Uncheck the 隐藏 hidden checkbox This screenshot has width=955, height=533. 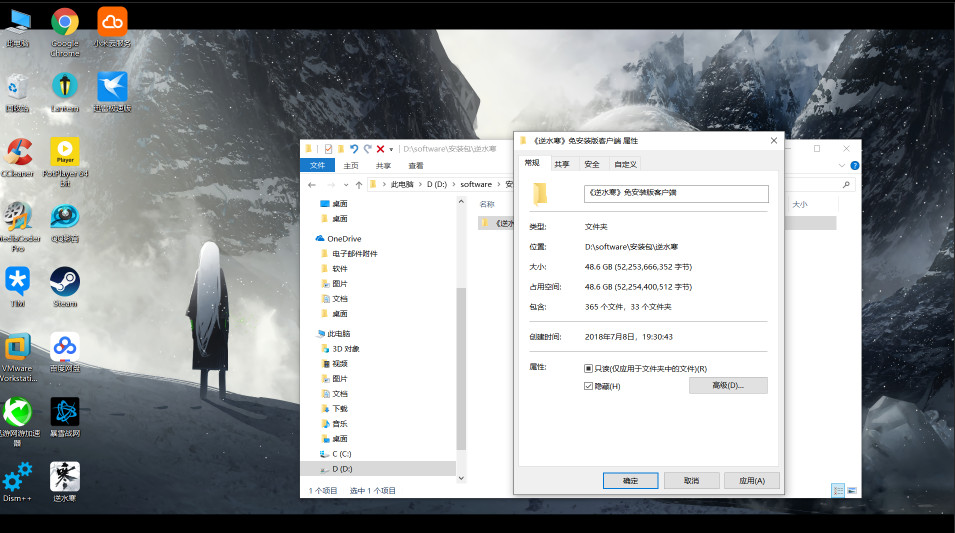[x=588, y=386]
